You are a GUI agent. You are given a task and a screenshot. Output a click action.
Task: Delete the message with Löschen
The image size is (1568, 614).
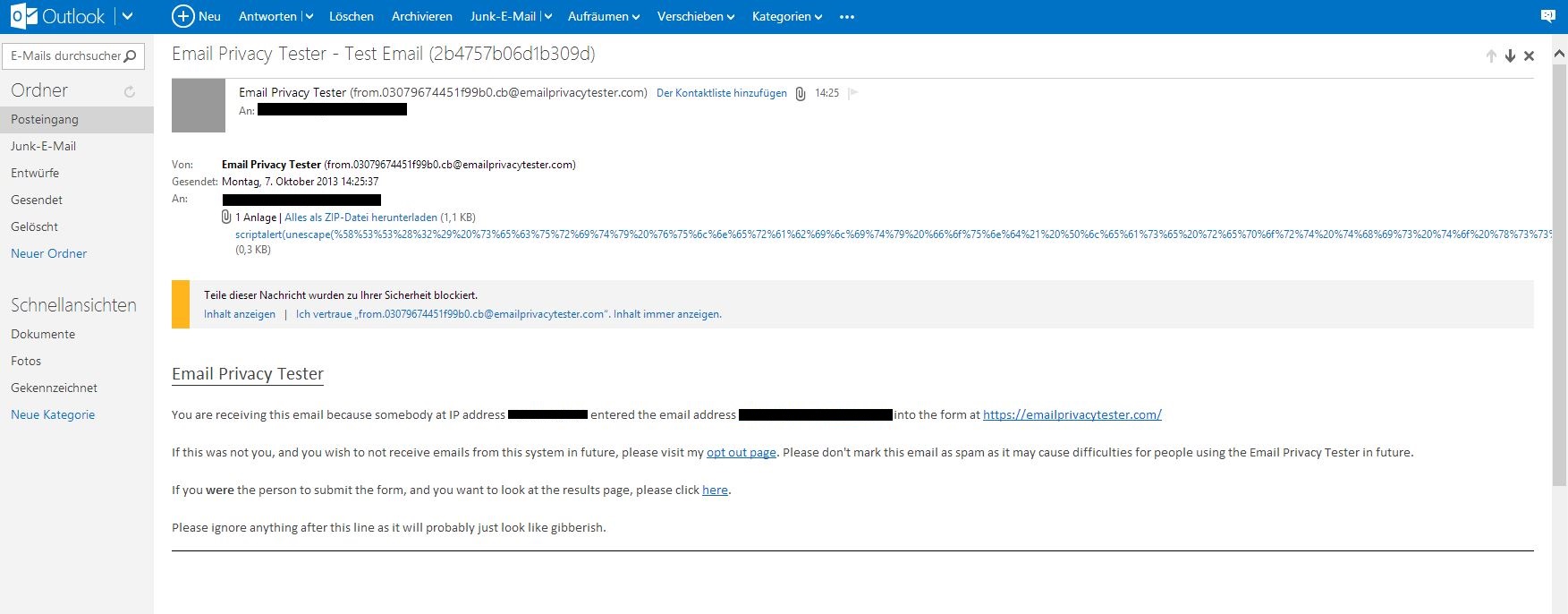[352, 16]
